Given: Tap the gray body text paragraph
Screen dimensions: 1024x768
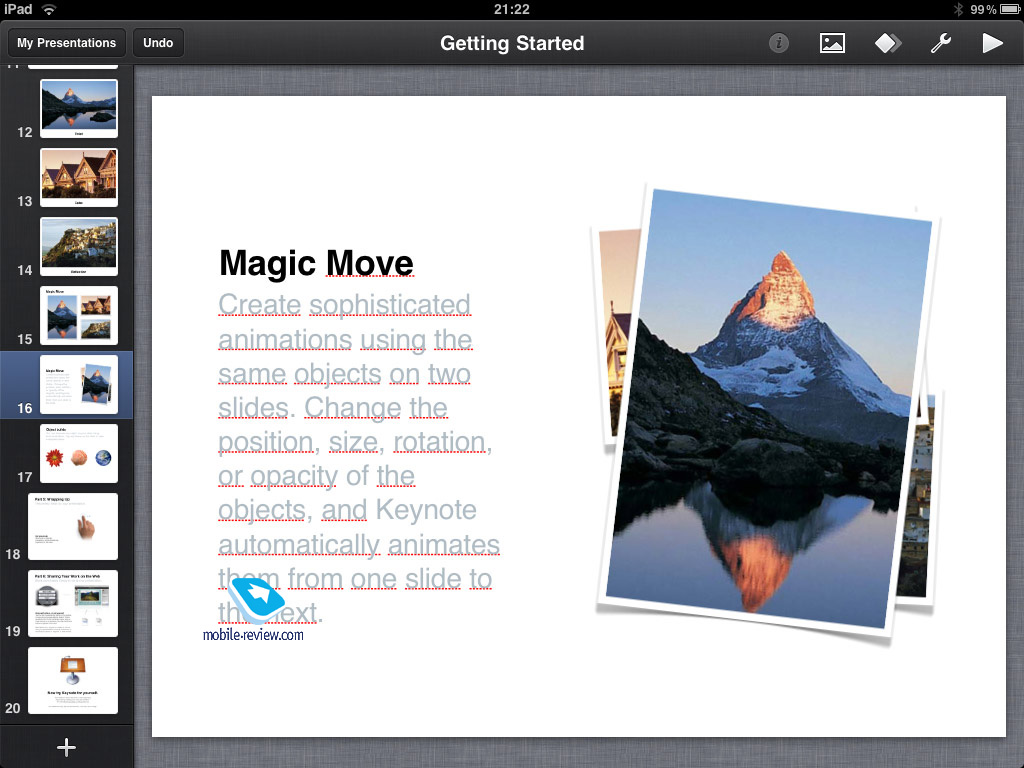Looking at the screenshot, I should (x=356, y=442).
